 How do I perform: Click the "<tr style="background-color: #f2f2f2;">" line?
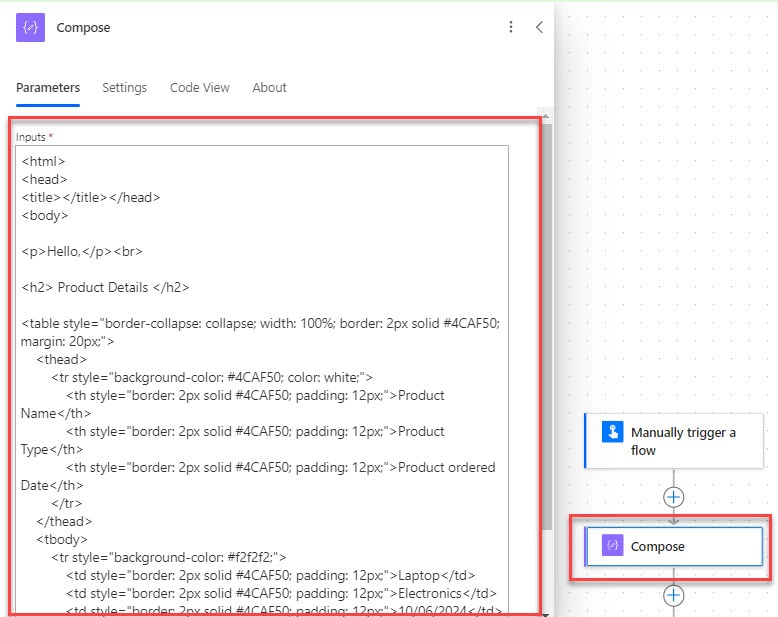pyautogui.click(x=169, y=557)
